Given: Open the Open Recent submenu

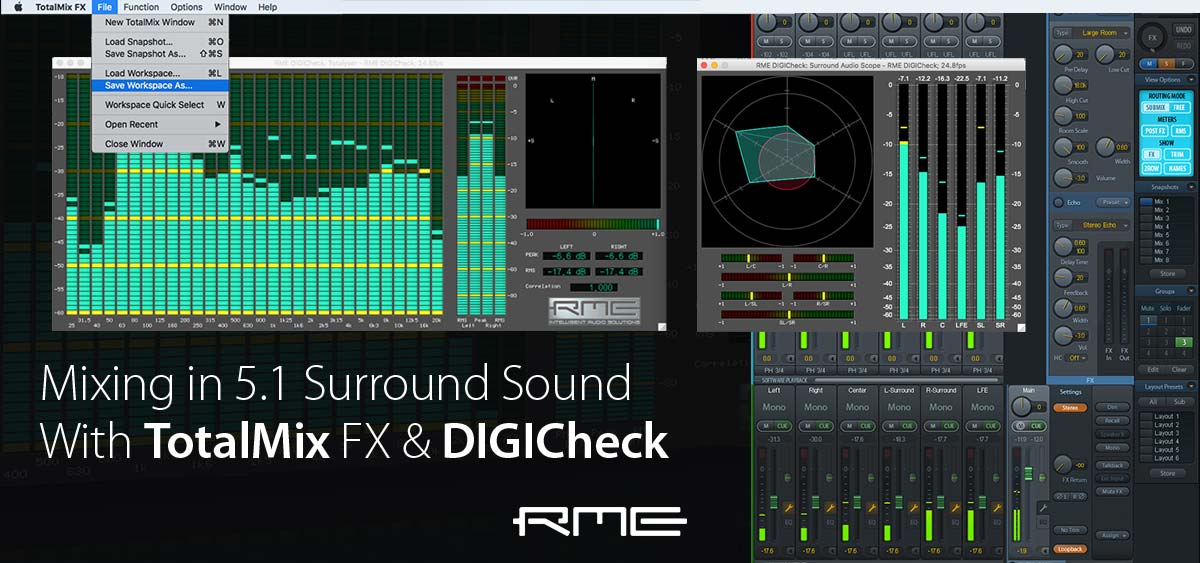Looking at the screenshot, I should point(162,124).
